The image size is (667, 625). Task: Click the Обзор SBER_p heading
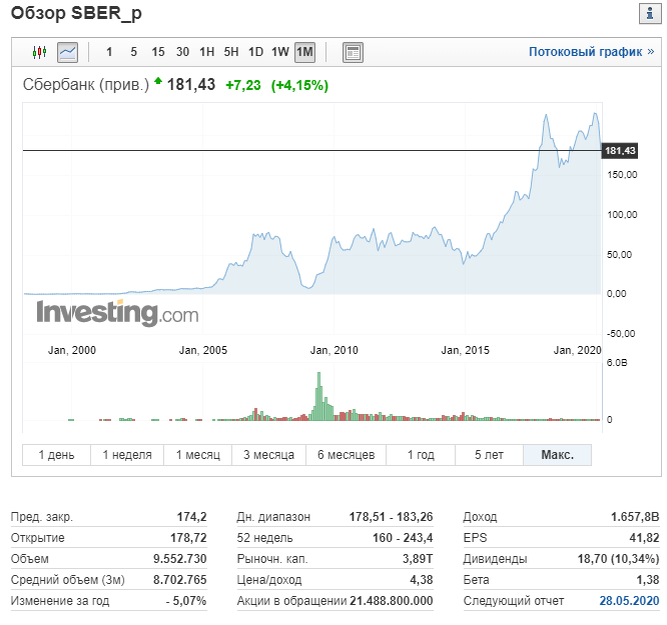tap(76, 13)
